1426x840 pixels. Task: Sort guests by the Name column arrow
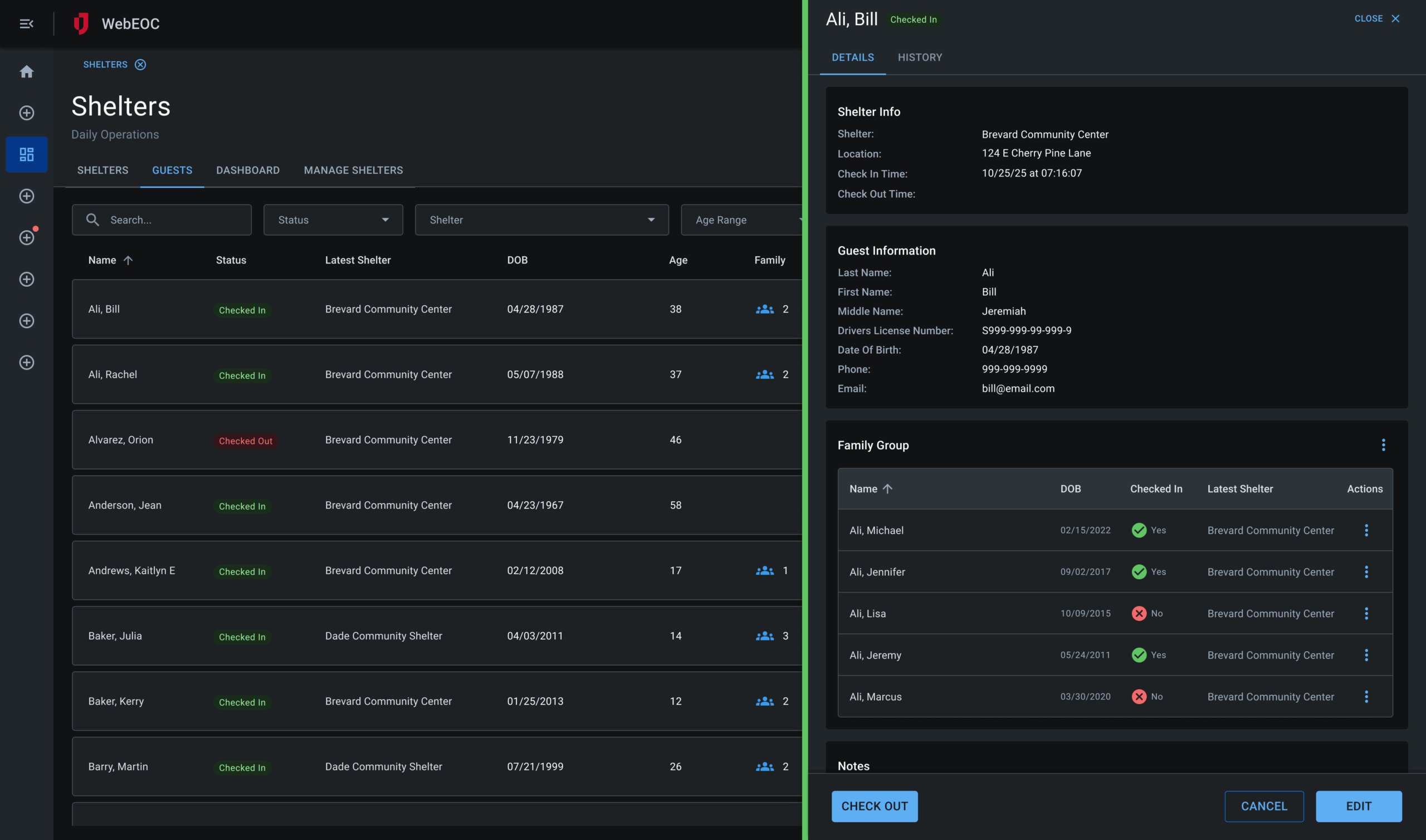tap(129, 260)
